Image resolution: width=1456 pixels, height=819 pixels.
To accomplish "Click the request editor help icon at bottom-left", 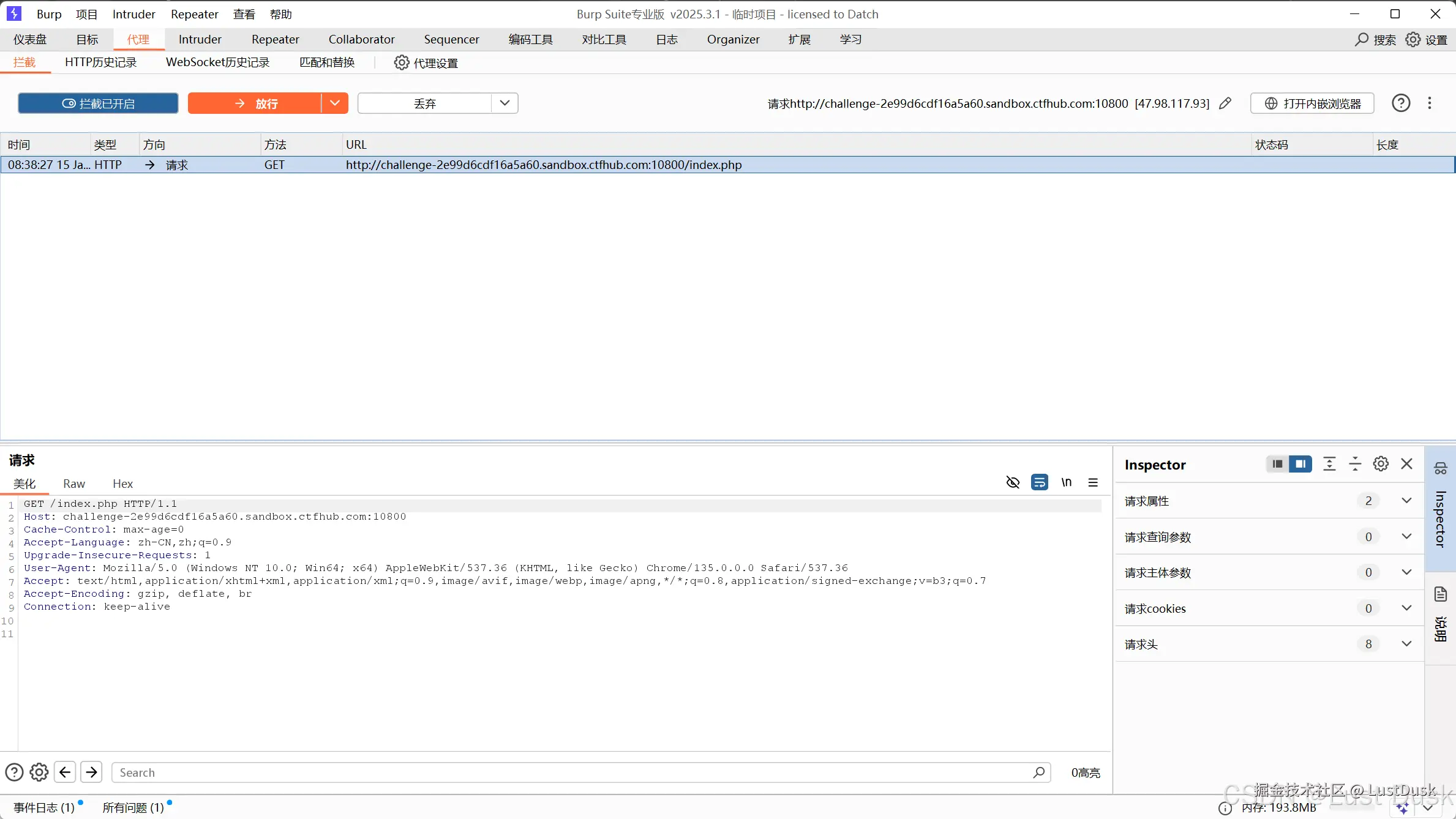I will coord(14,772).
